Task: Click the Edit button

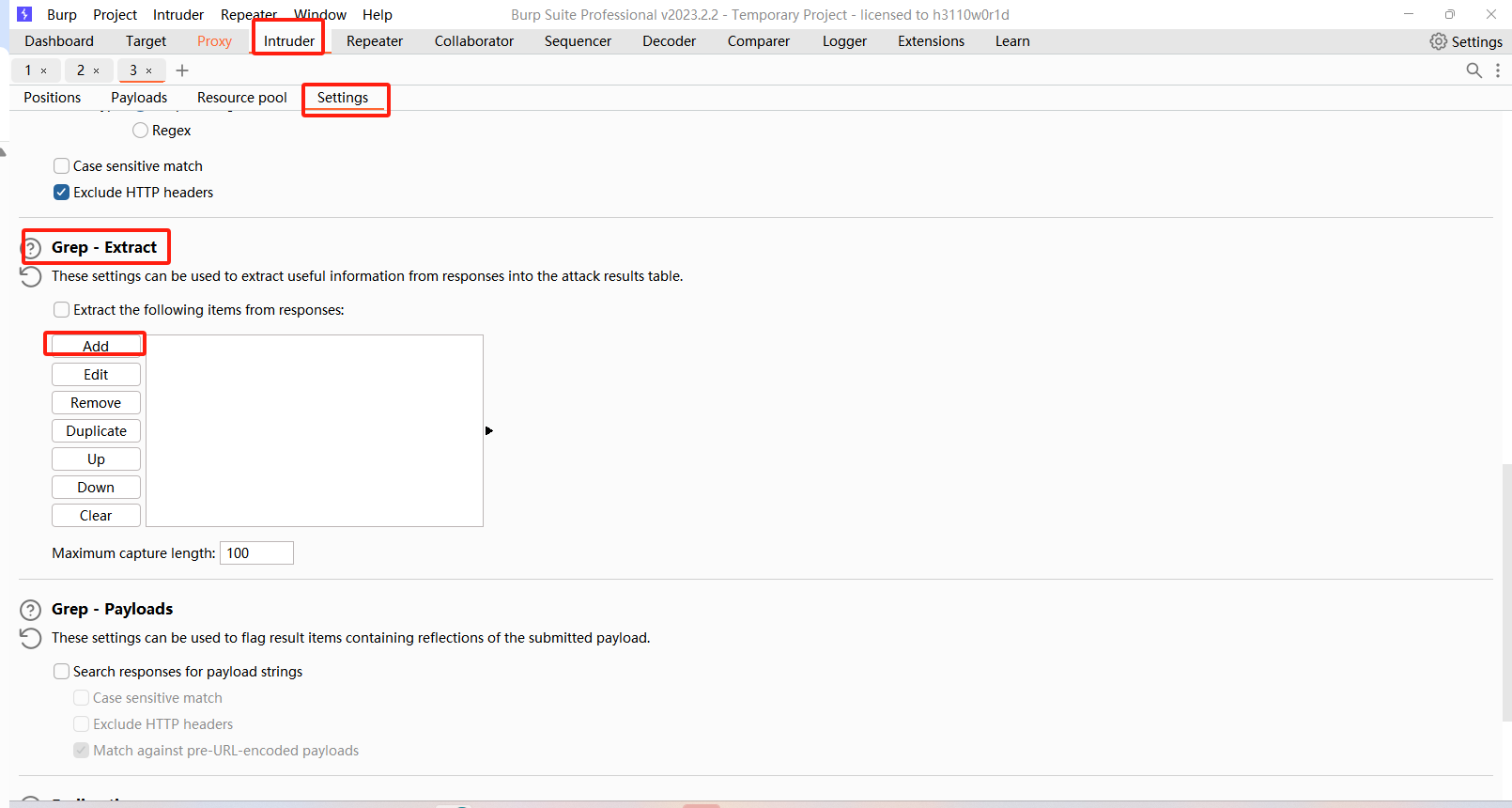Action: point(96,375)
